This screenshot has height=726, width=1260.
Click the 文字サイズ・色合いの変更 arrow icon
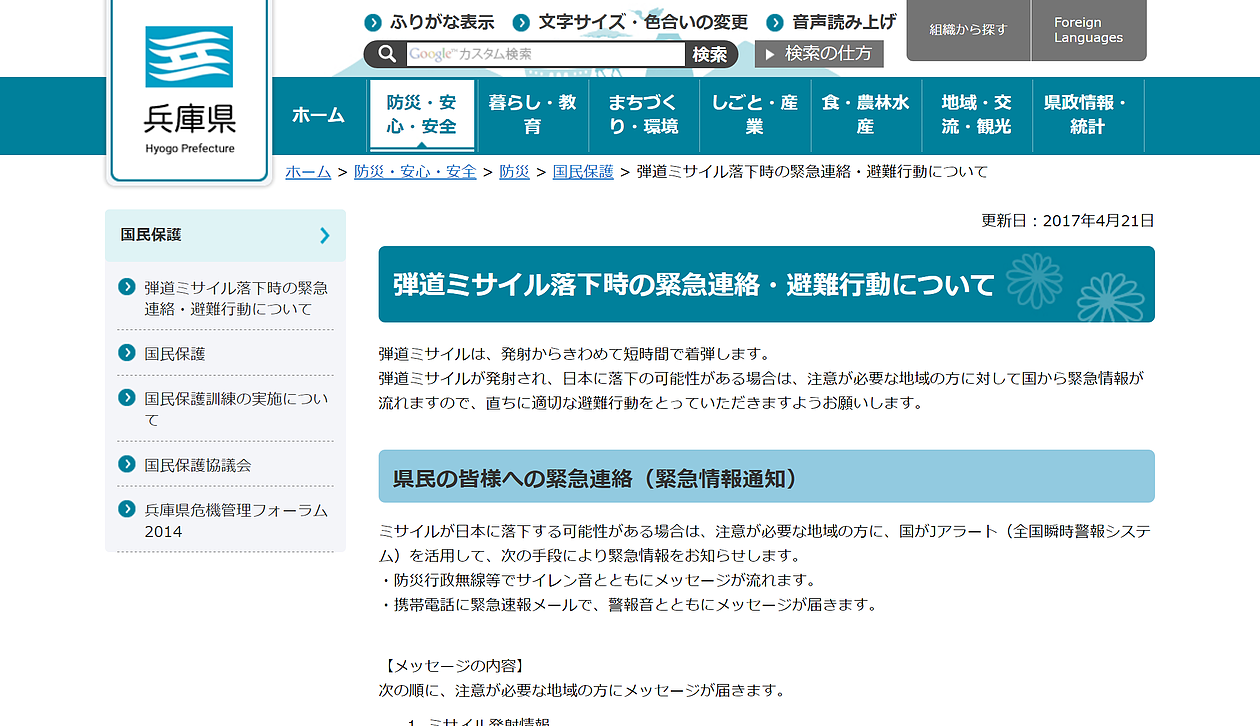[x=521, y=23]
